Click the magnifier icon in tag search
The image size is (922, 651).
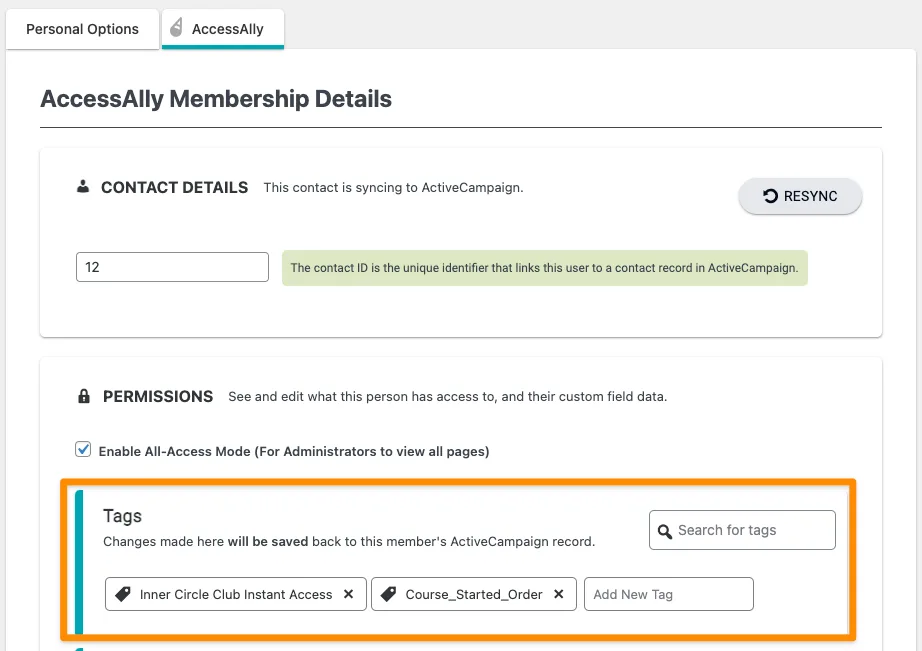666,530
